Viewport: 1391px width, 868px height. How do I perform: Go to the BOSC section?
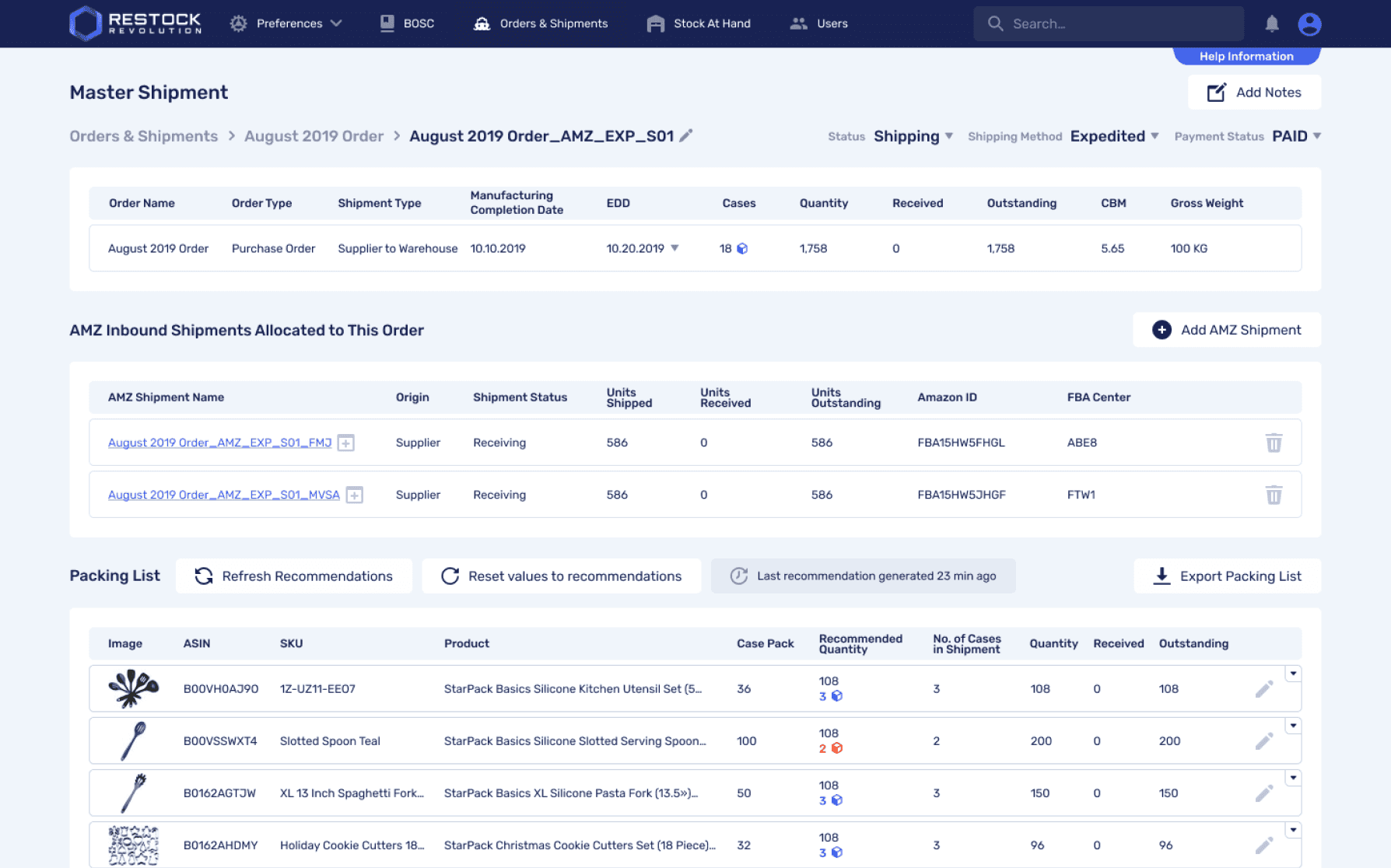coord(407,23)
